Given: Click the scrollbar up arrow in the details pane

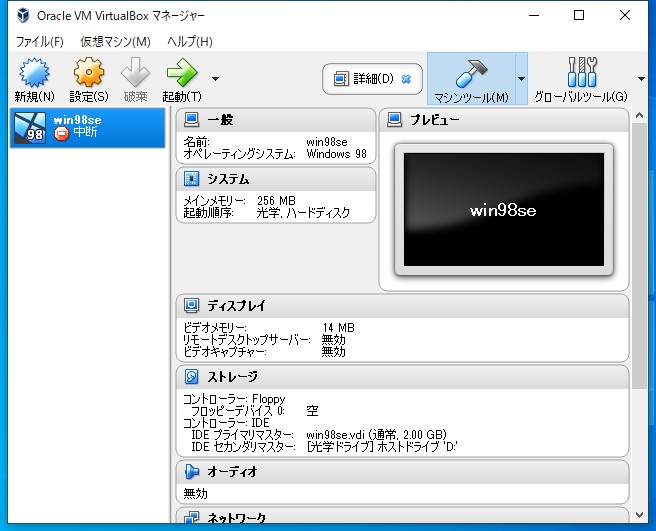Looking at the screenshot, I should coord(639,115).
